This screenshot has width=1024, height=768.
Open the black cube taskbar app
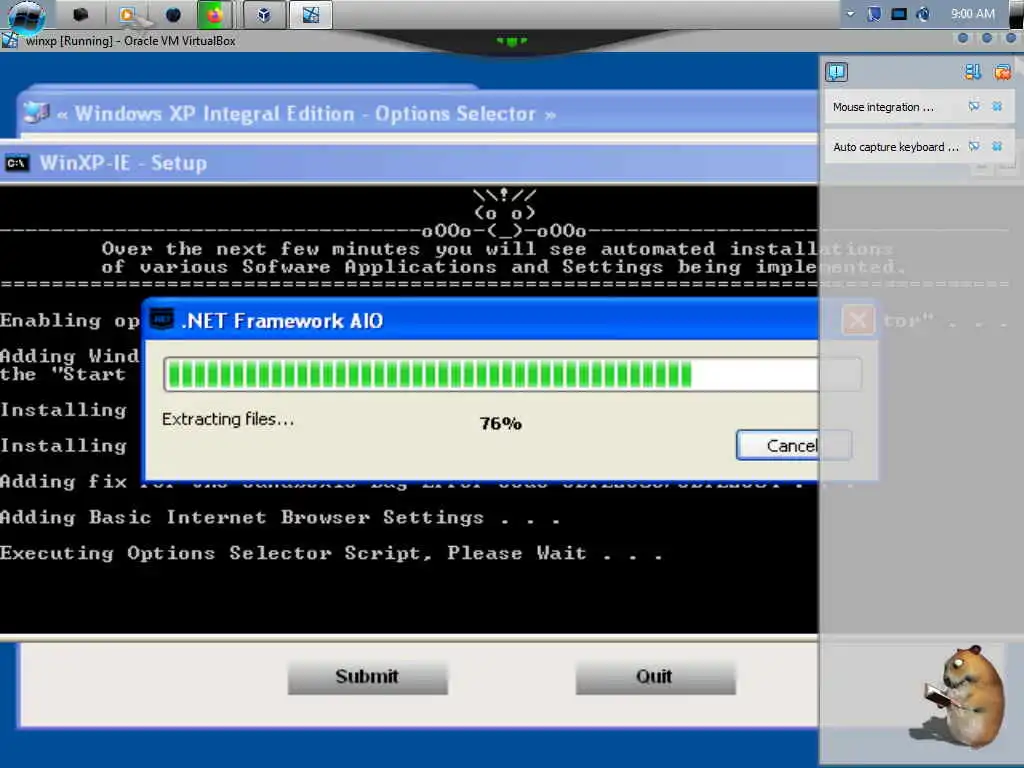pos(80,14)
